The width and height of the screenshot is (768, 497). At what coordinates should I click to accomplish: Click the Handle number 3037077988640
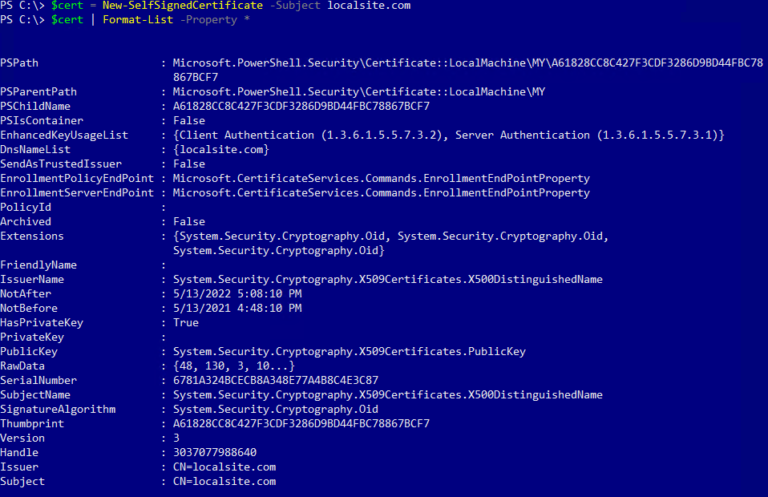pos(215,452)
